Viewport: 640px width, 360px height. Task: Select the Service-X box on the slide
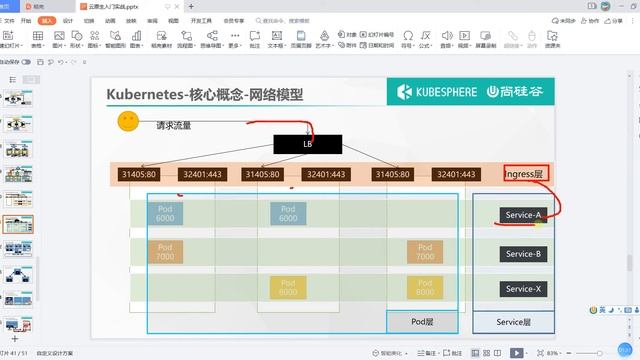pos(523,289)
